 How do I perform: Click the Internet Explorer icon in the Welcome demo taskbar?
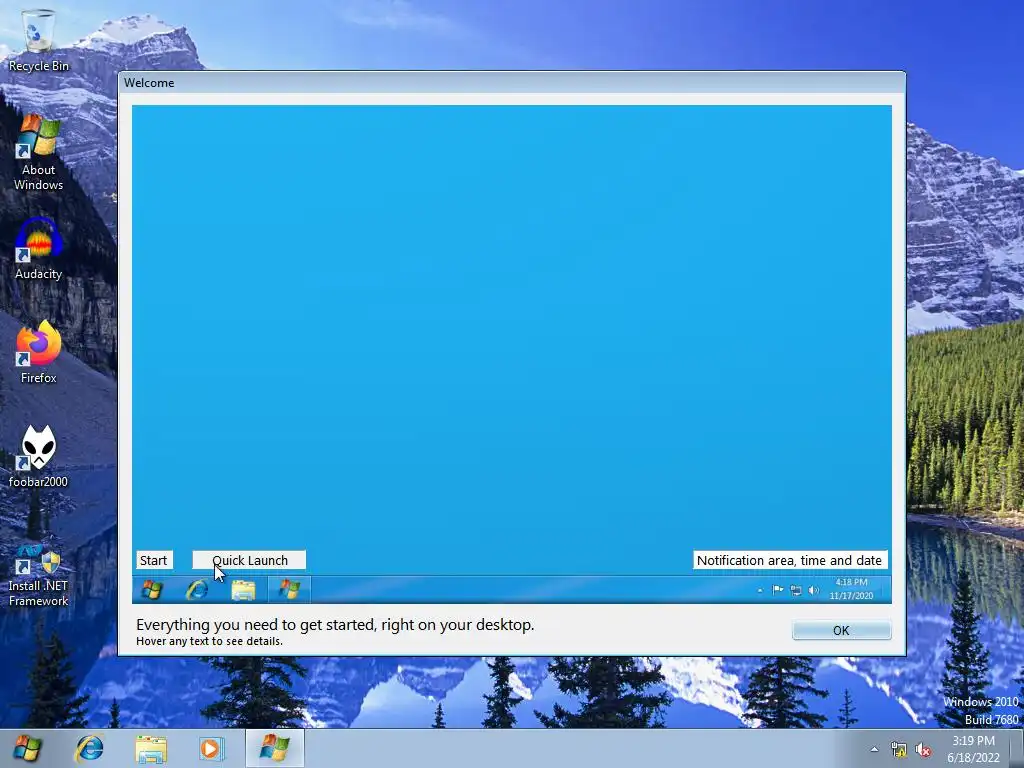coord(197,590)
